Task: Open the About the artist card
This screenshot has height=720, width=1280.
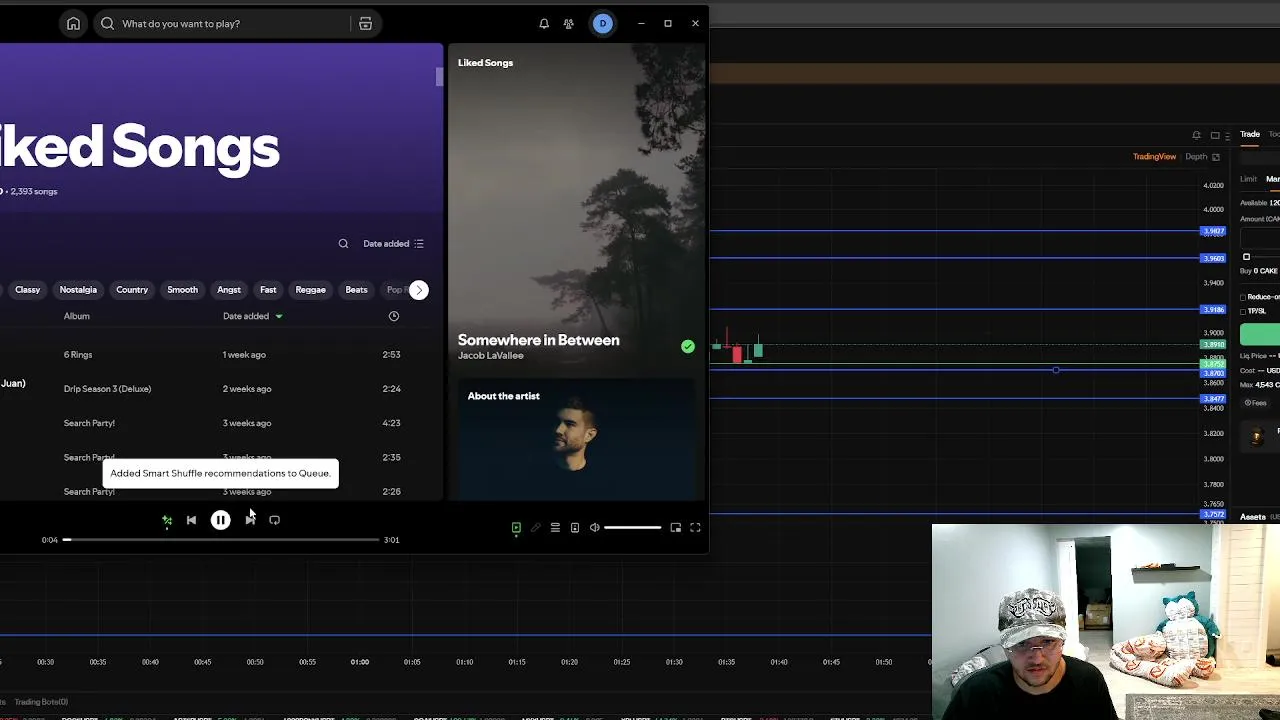Action: click(577, 437)
